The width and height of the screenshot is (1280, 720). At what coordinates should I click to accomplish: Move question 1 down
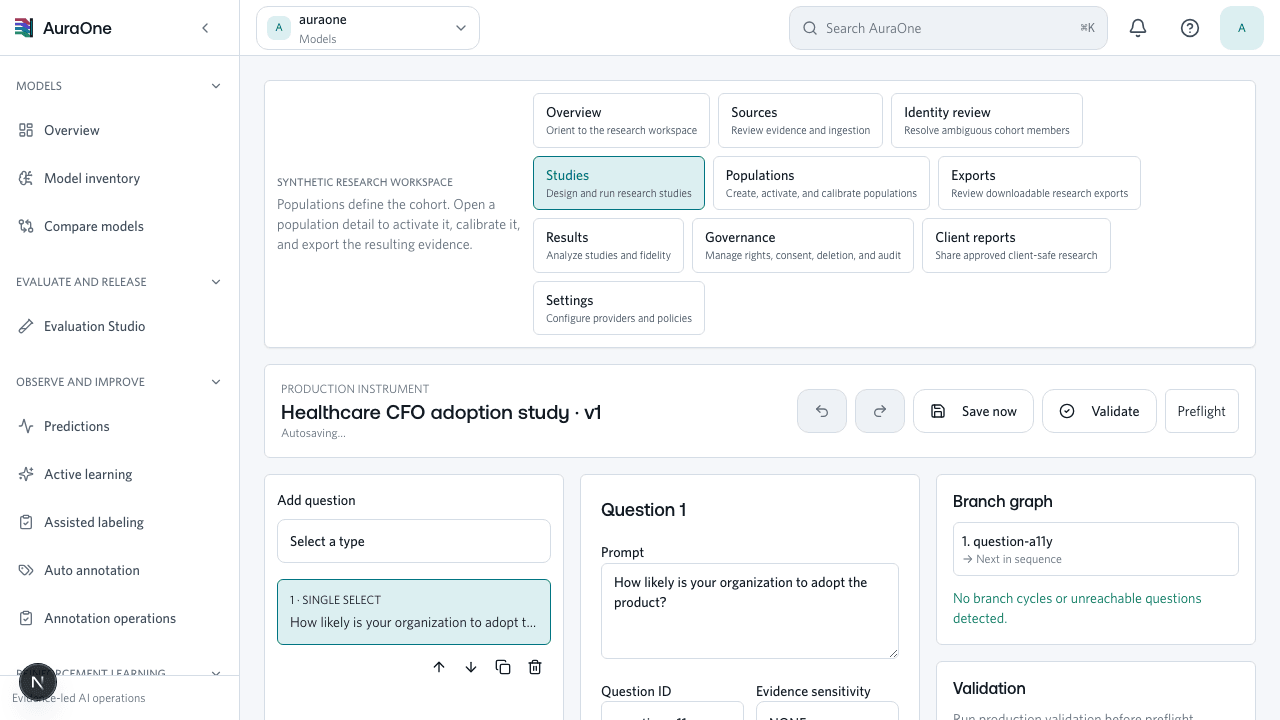pyautogui.click(x=471, y=667)
